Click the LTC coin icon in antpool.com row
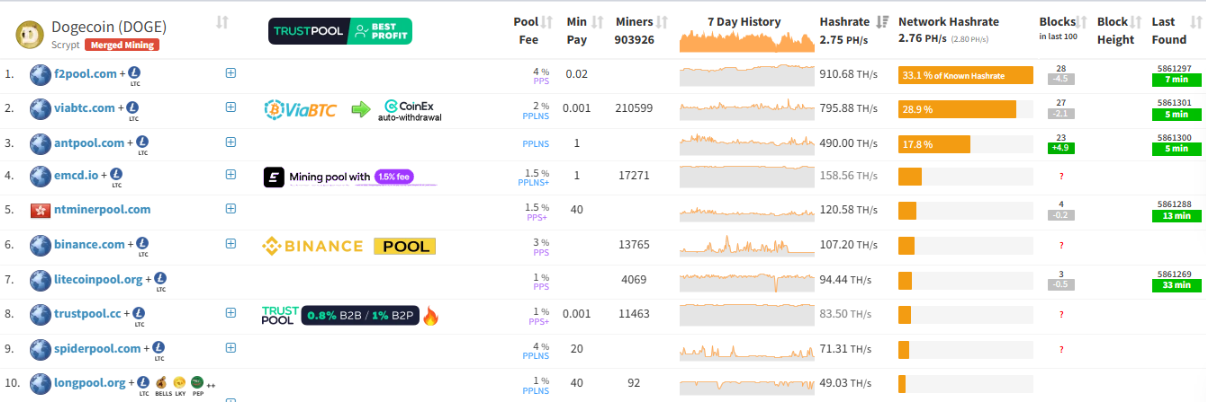This screenshot has height=402, width=1206. point(142,142)
